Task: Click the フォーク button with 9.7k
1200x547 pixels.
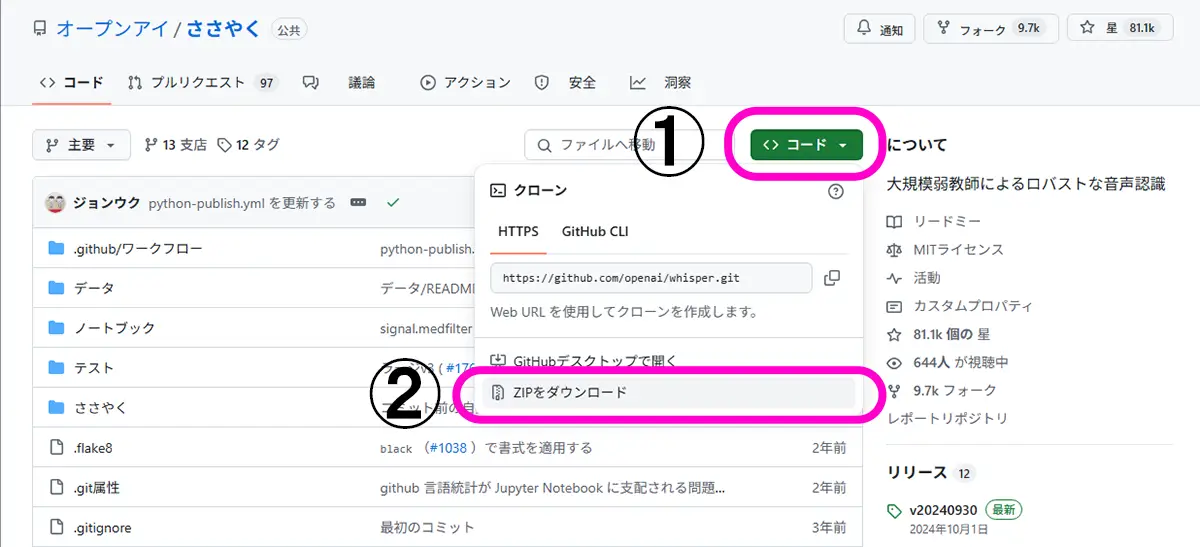Action: click(989, 29)
